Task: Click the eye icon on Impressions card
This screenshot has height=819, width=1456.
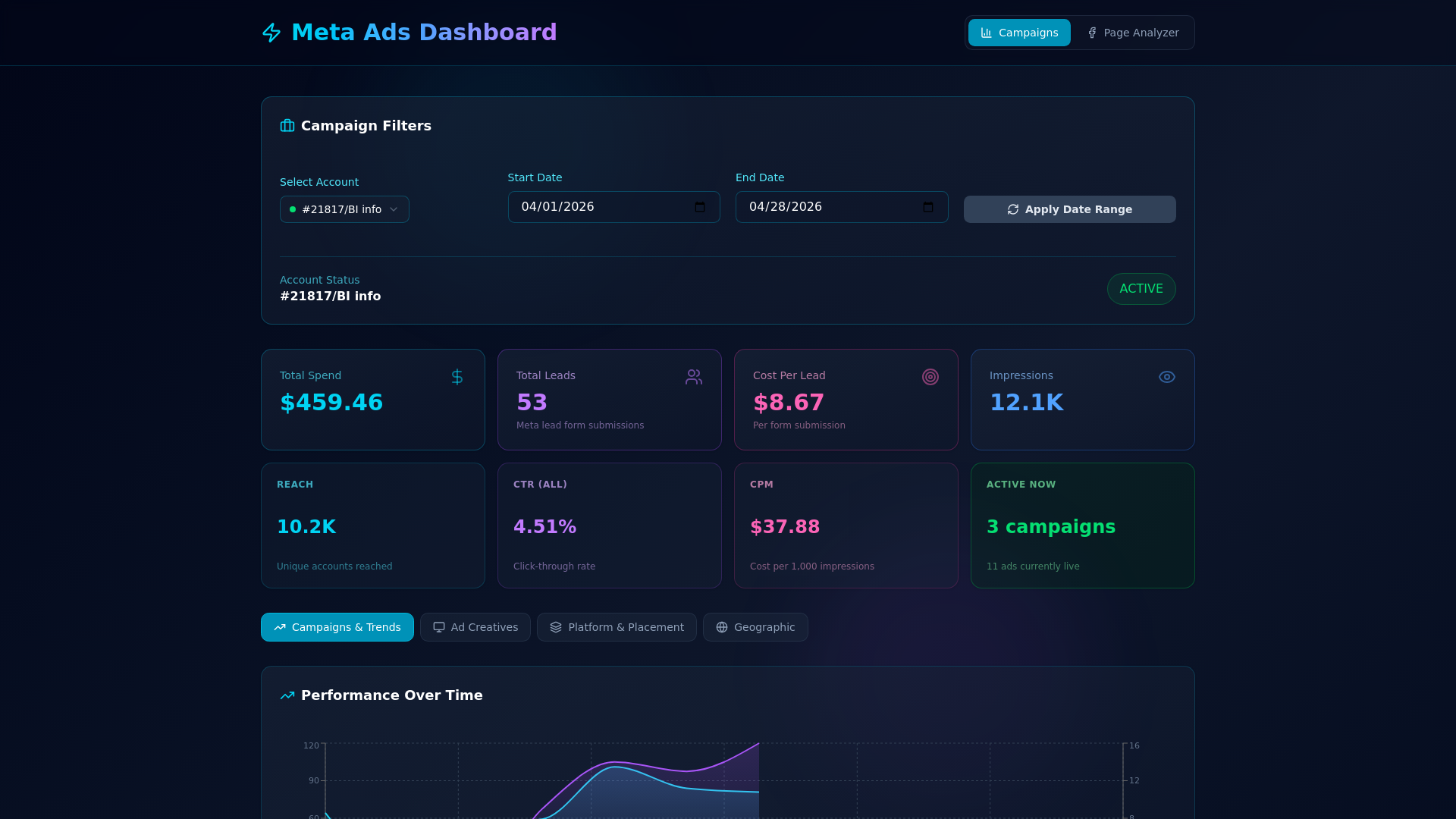Action: pos(1167,377)
